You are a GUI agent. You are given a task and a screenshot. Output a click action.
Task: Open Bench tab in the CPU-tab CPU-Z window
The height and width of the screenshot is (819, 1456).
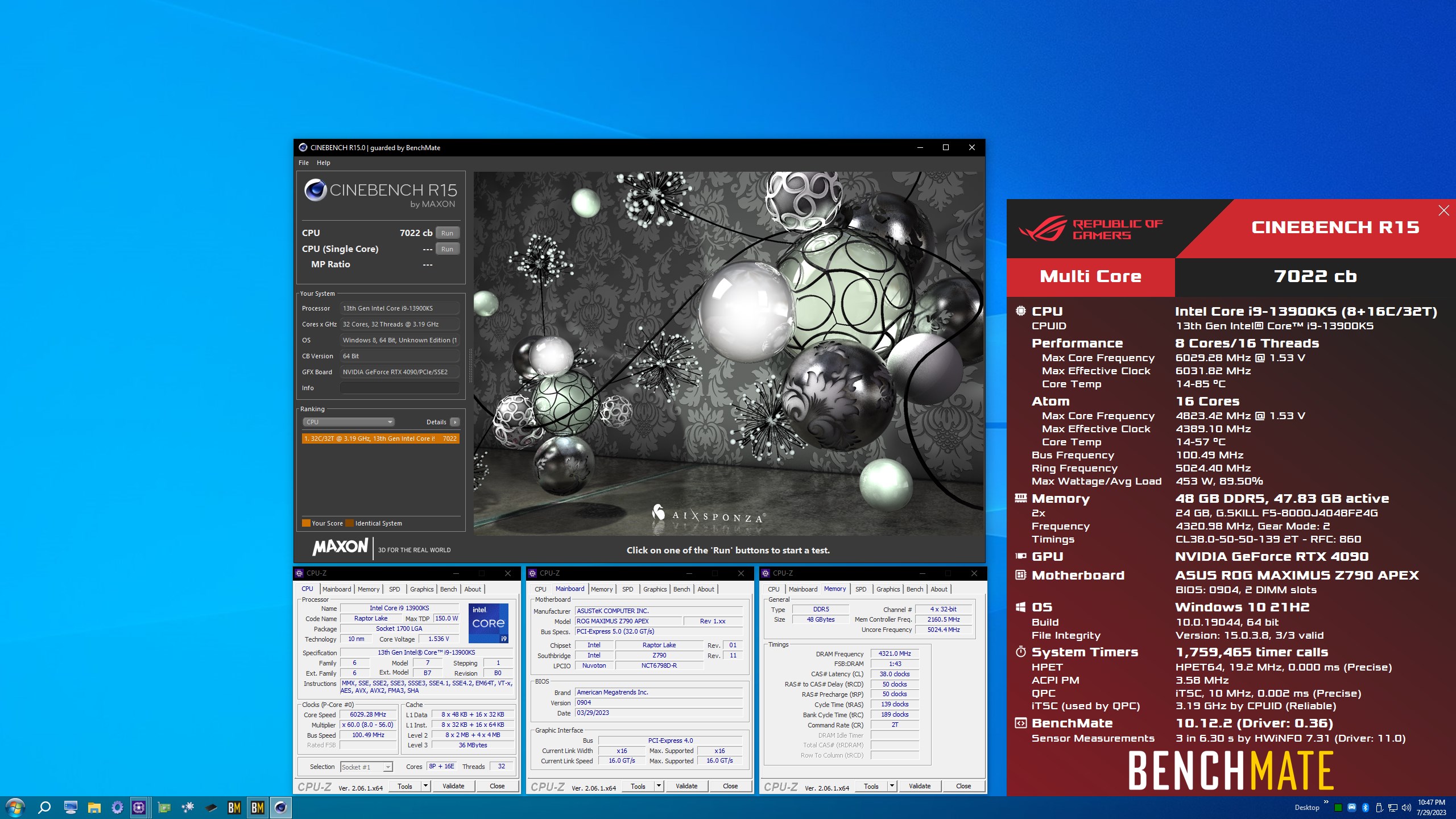pyautogui.click(x=449, y=589)
